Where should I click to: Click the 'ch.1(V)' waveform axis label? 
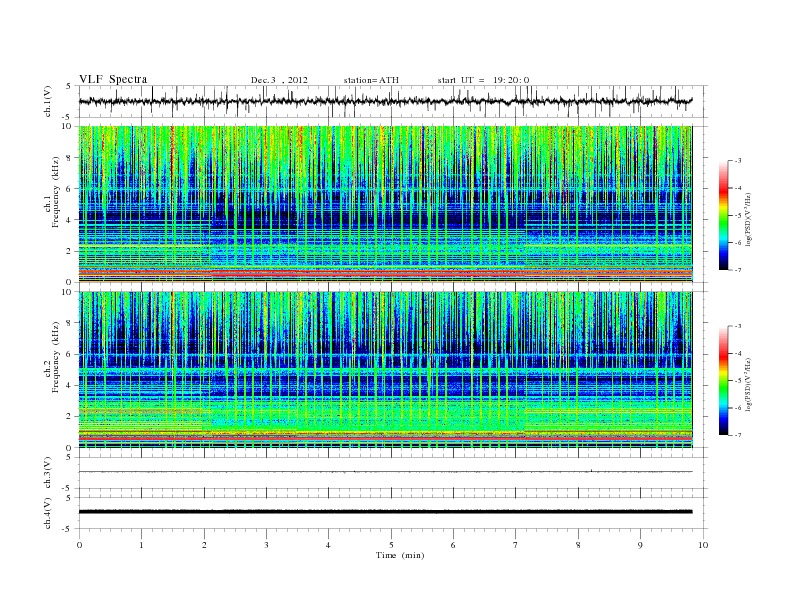tap(48, 103)
